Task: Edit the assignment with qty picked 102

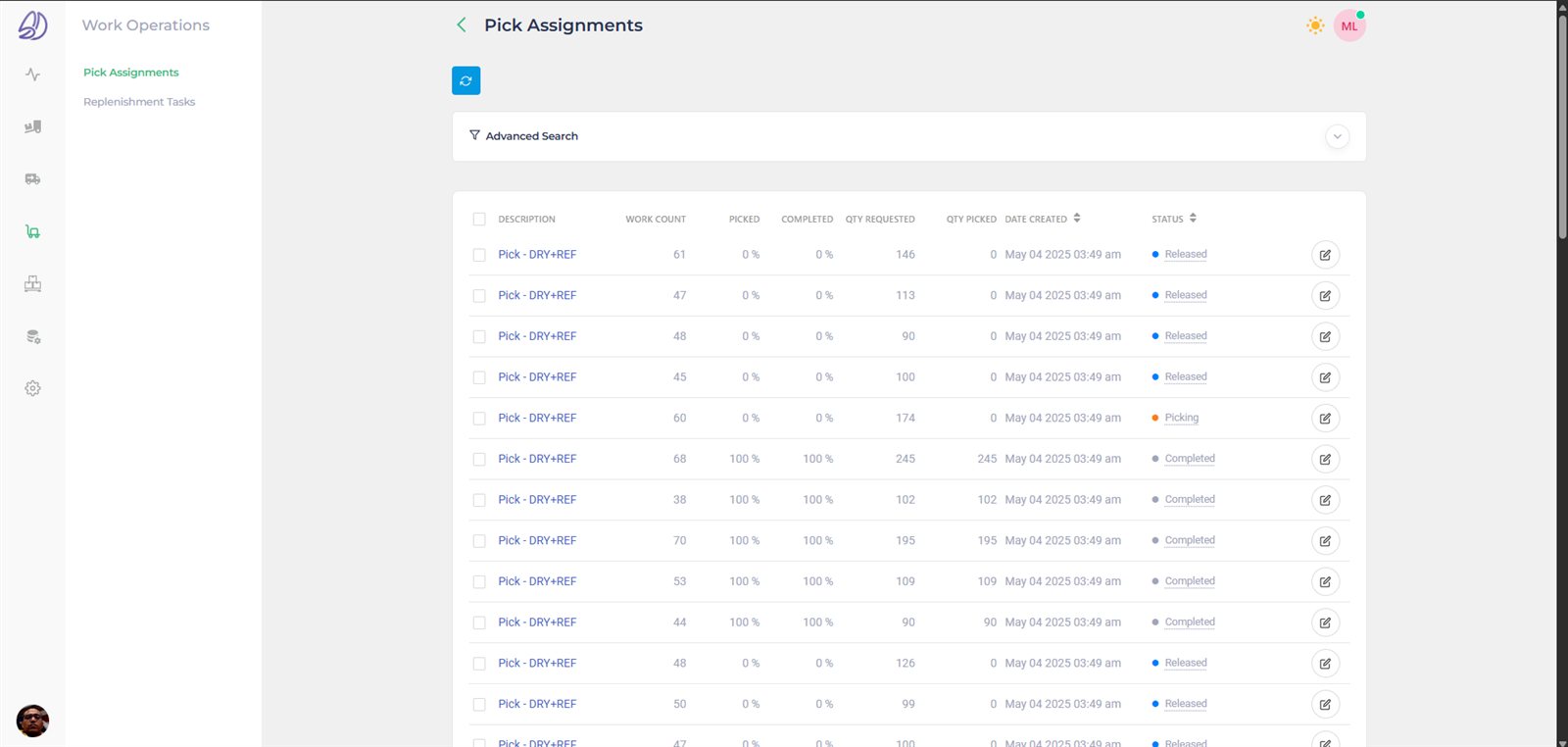Action: pos(1325,500)
